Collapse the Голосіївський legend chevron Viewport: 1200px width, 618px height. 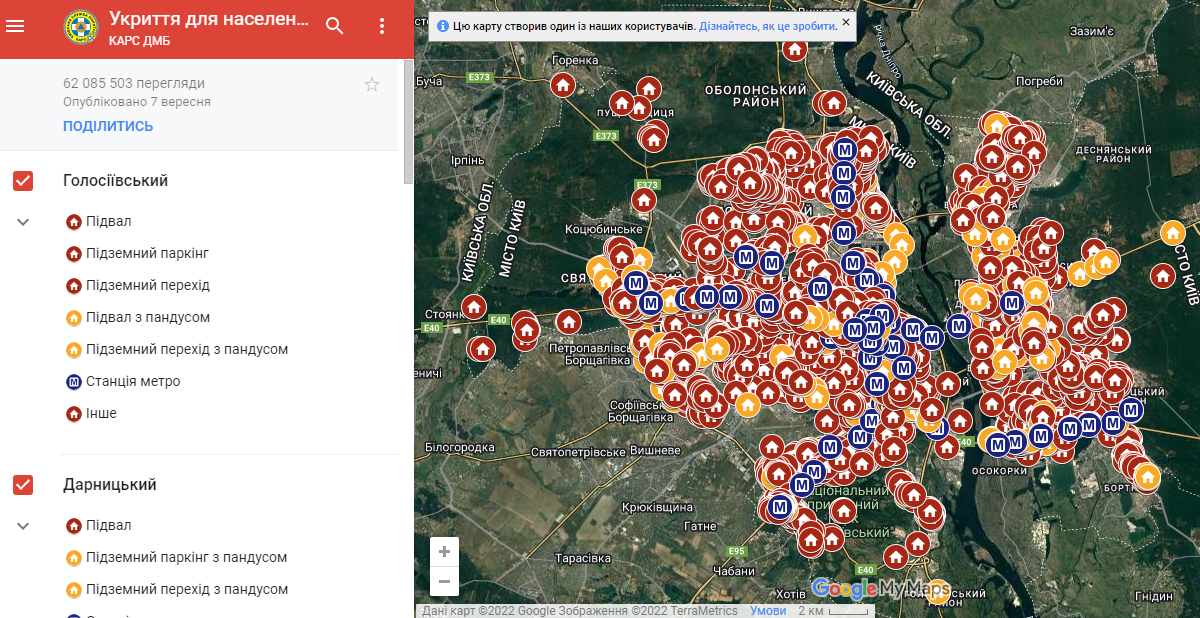point(23,222)
